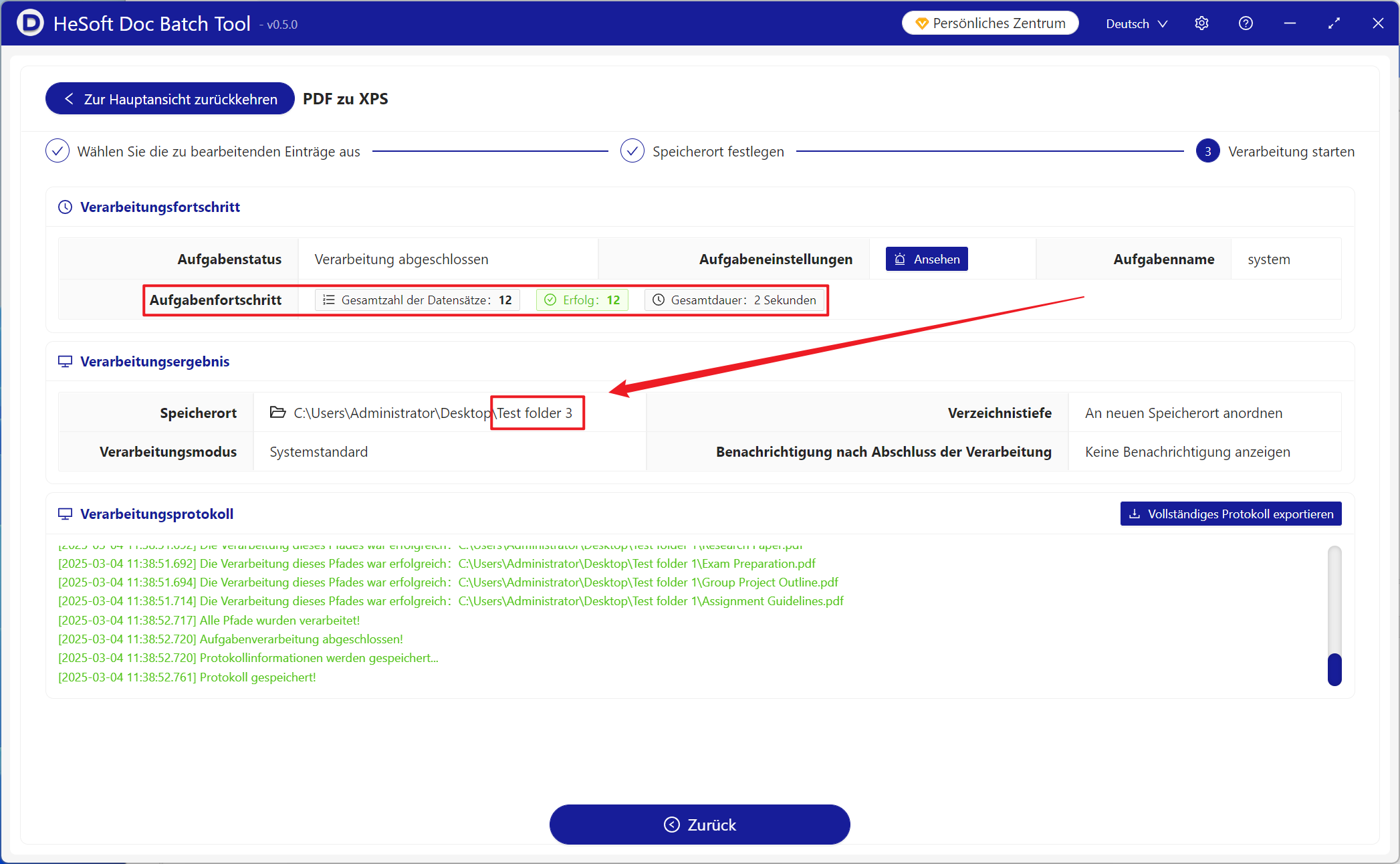This screenshot has width=1400, height=864.
Task: Click 'Keine Benachrichtigung anzeigen' value
Action: pos(1187,452)
